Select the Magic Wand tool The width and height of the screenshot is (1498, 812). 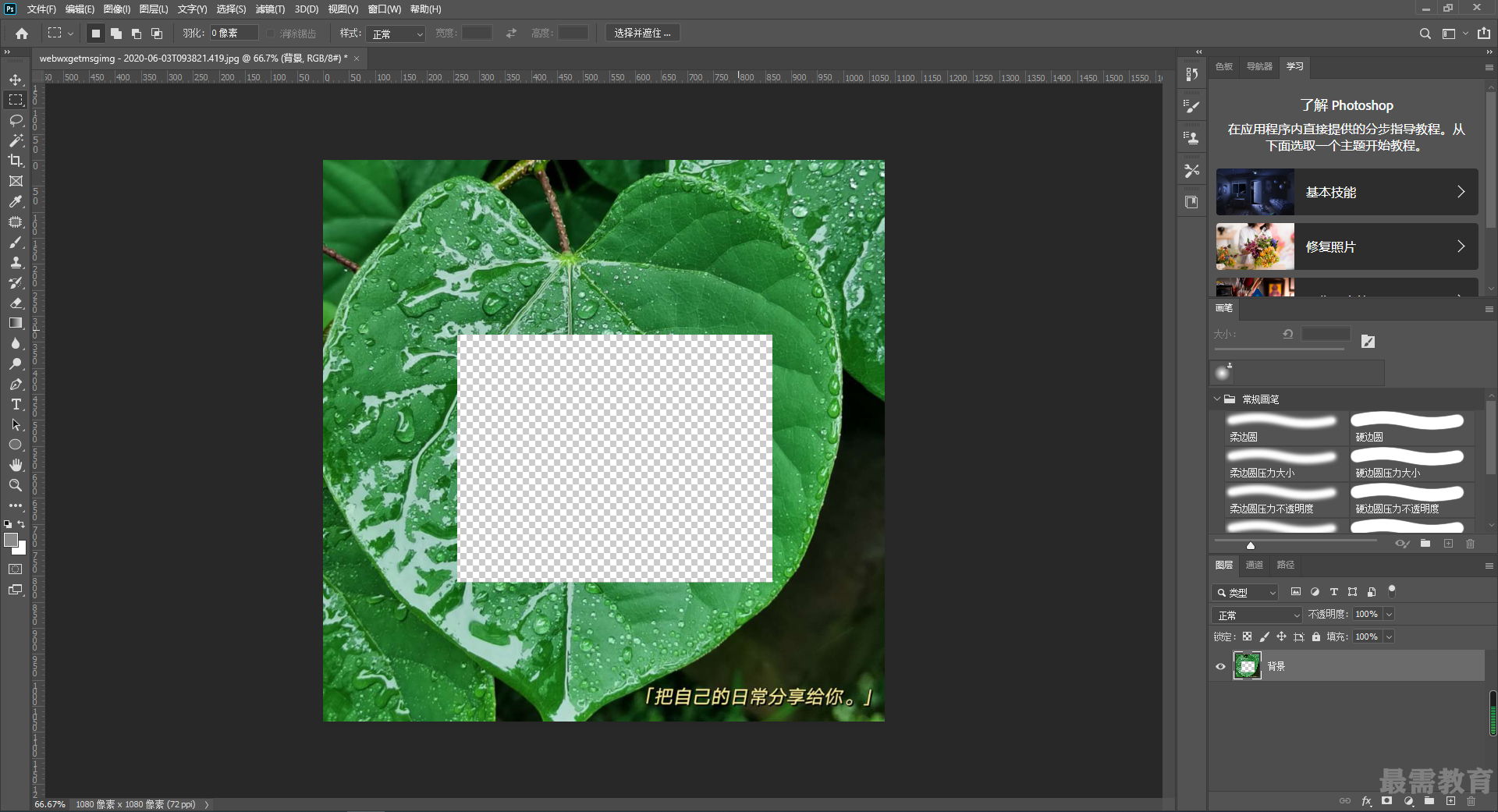click(16, 140)
